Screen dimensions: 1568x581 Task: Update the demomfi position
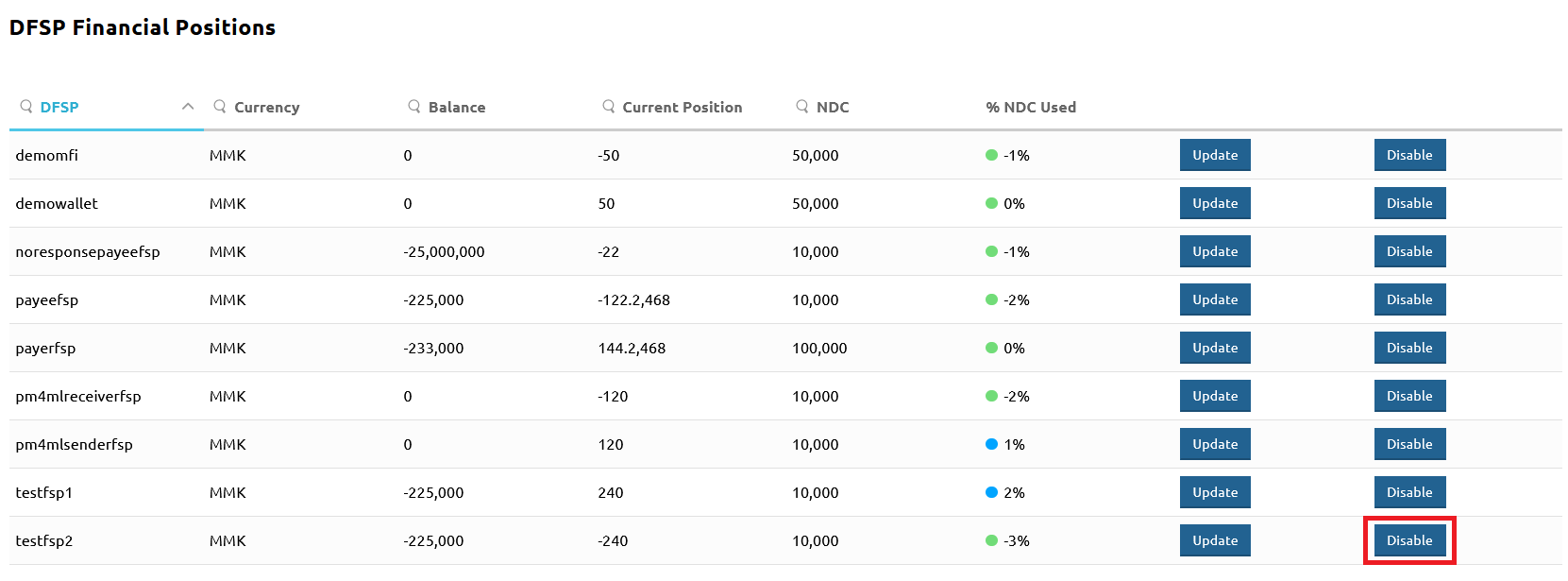[1215, 155]
